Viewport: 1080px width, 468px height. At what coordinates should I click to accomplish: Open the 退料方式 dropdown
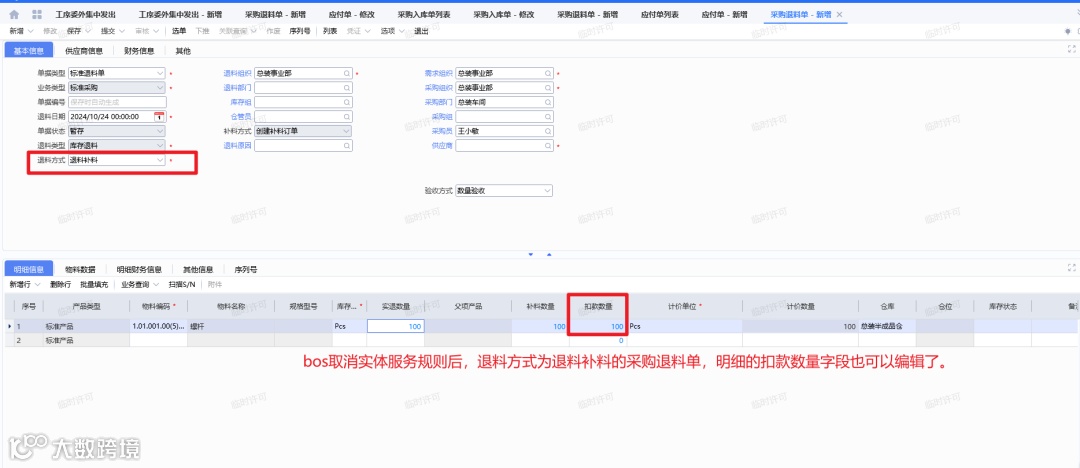pos(160,160)
